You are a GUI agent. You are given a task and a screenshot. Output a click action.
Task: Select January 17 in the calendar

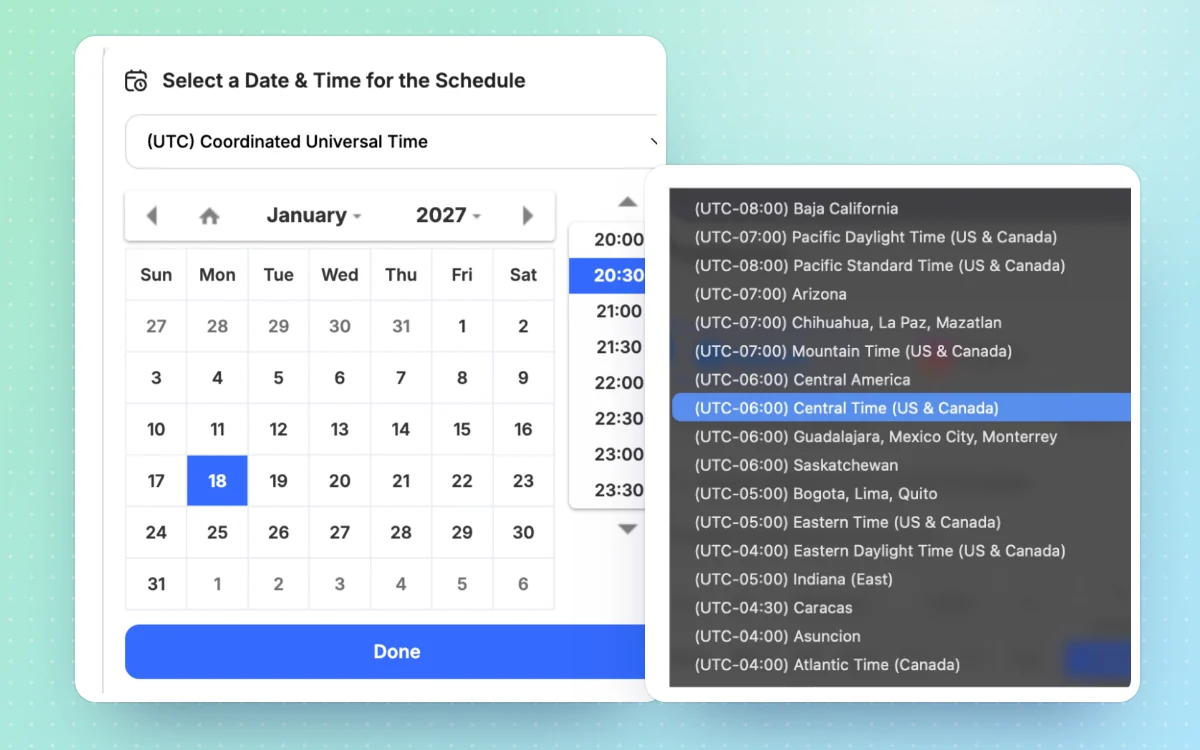coord(156,481)
